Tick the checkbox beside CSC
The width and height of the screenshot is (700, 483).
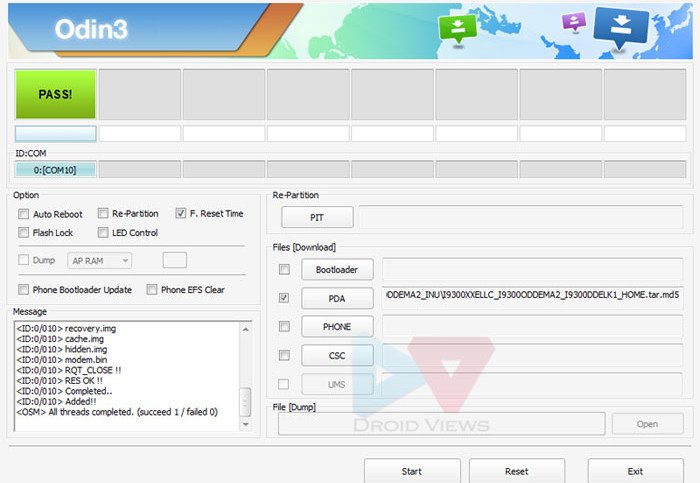(284, 355)
